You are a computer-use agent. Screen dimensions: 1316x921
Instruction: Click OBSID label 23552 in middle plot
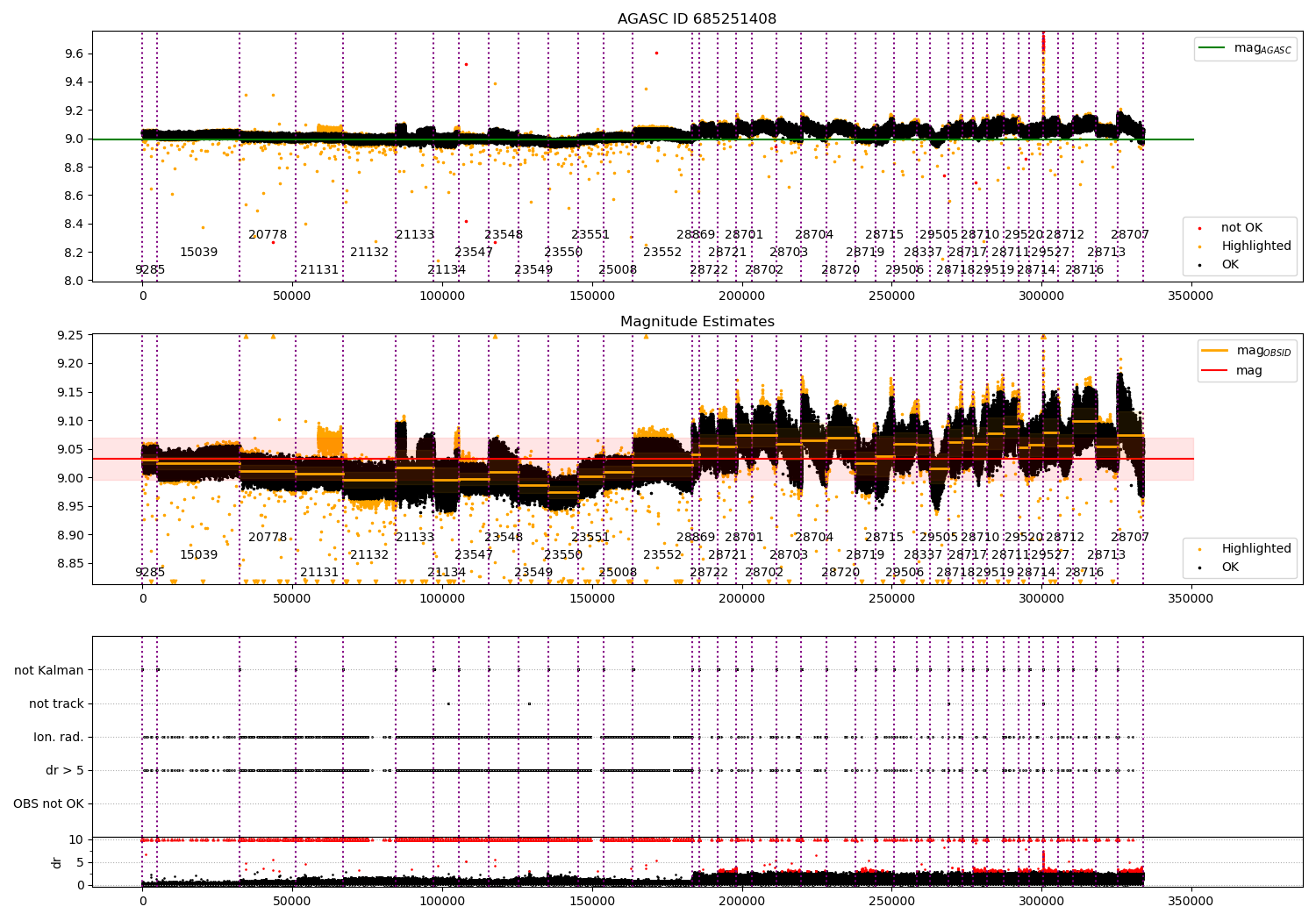point(662,555)
